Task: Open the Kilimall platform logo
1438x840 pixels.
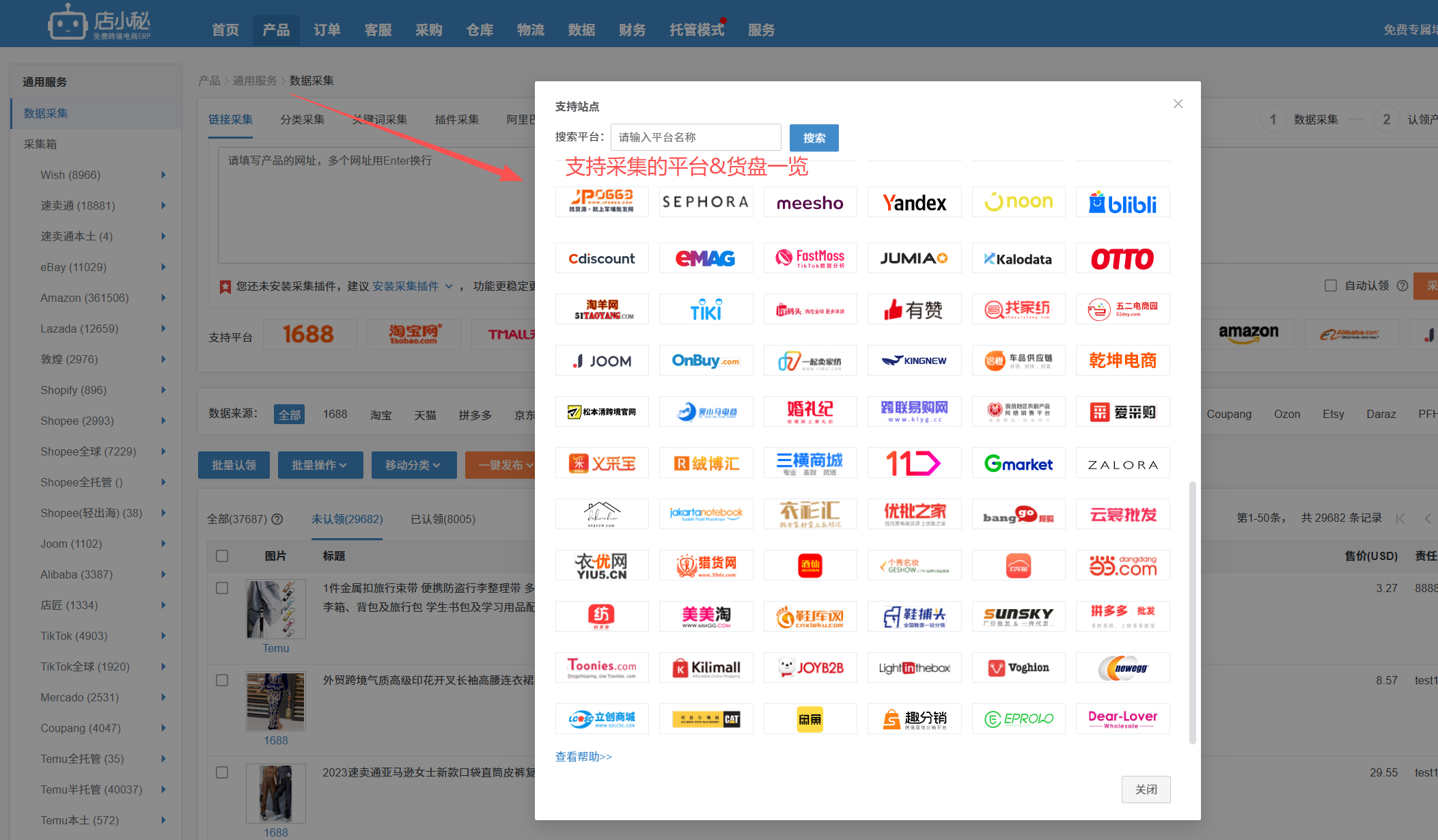Action: 706,668
